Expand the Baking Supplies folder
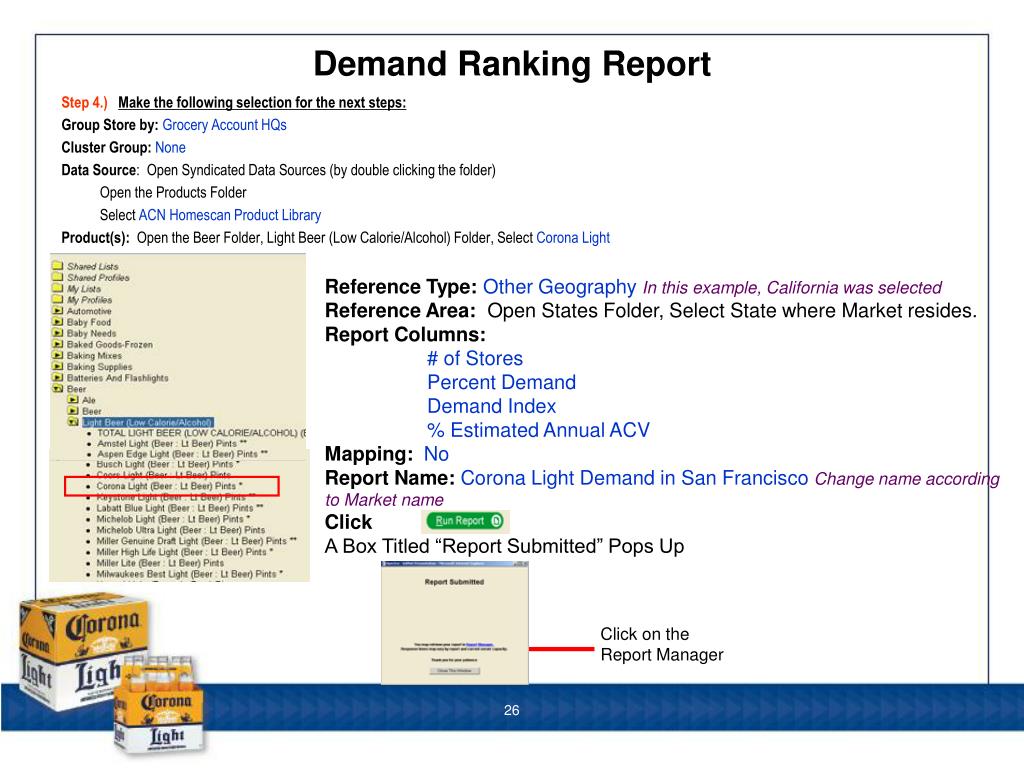 coord(57,366)
